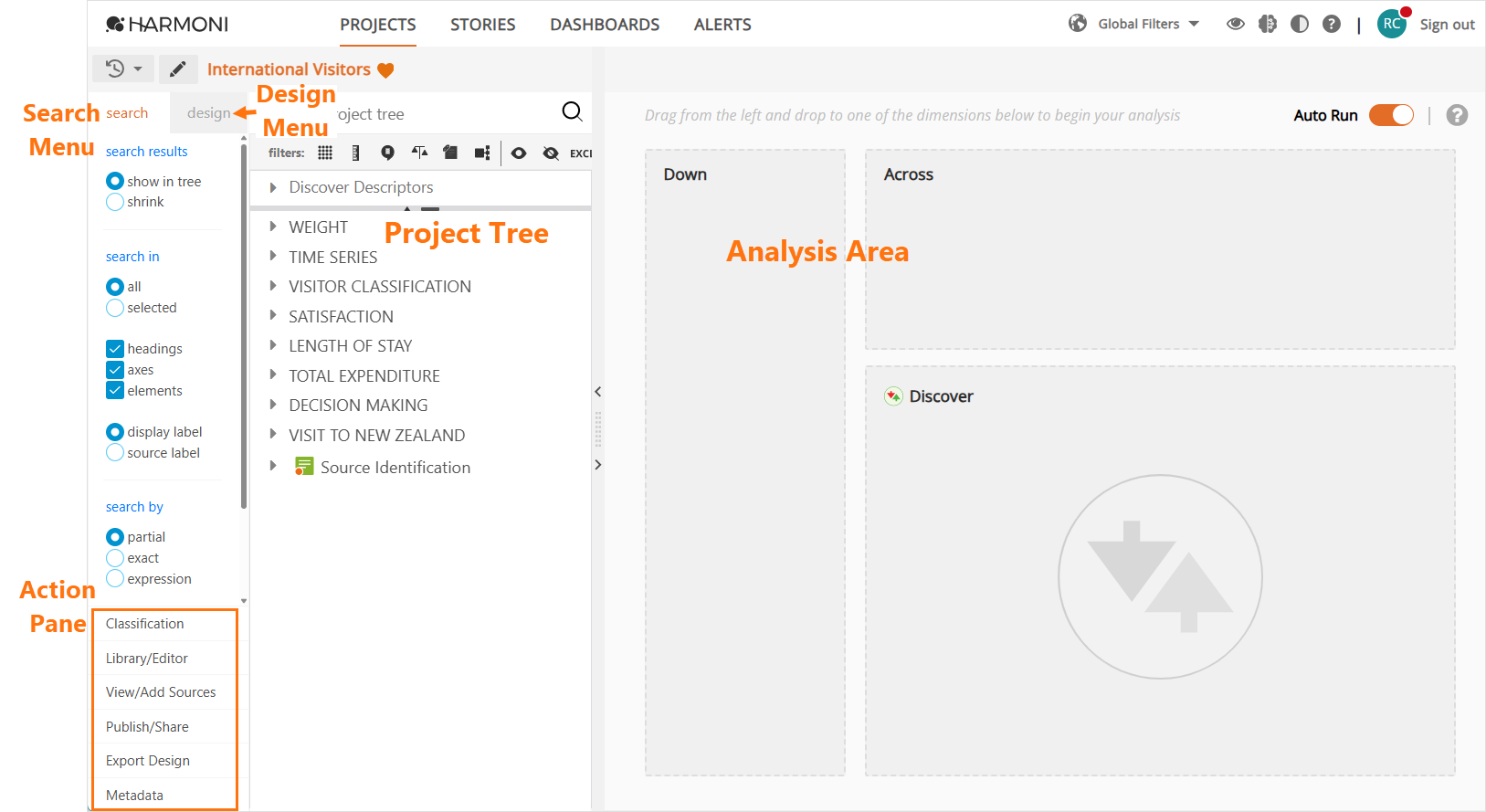The width and height of the screenshot is (1486, 812).
Task: Expand the VISIT TO NEW ZEALAND node
Action: [272, 435]
